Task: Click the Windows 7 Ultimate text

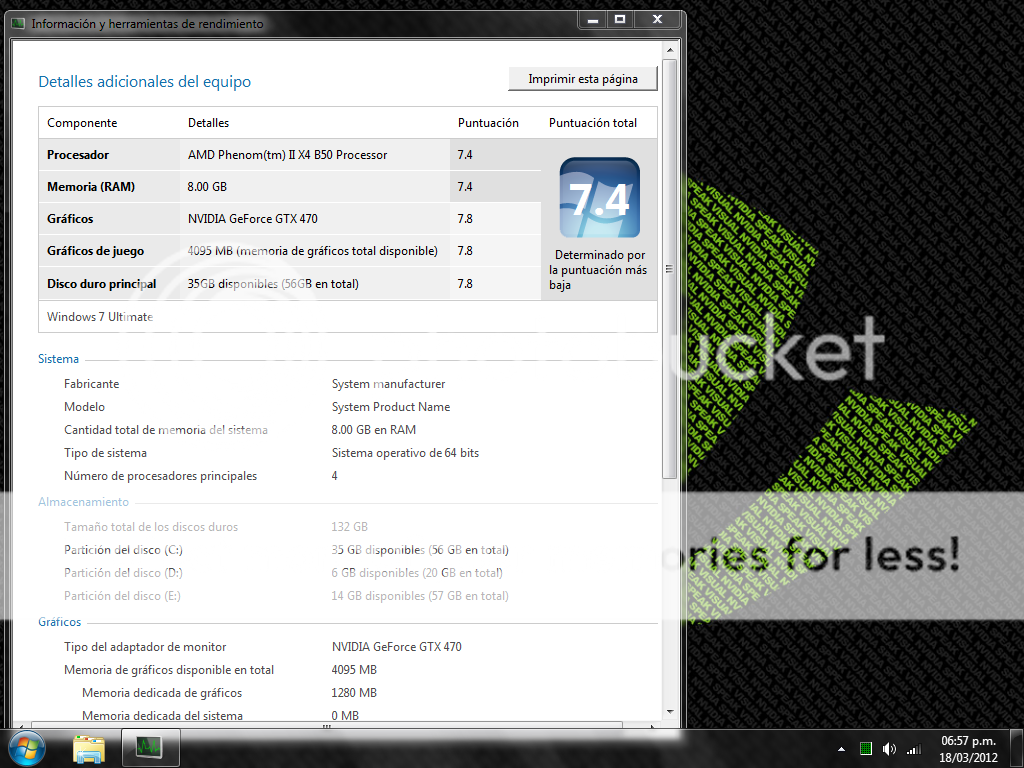Action: tap(100, 317)
